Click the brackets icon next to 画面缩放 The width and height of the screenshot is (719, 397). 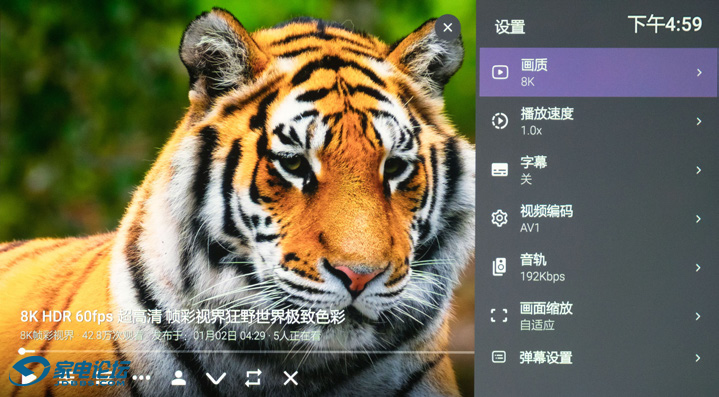[x=499, y=315]
